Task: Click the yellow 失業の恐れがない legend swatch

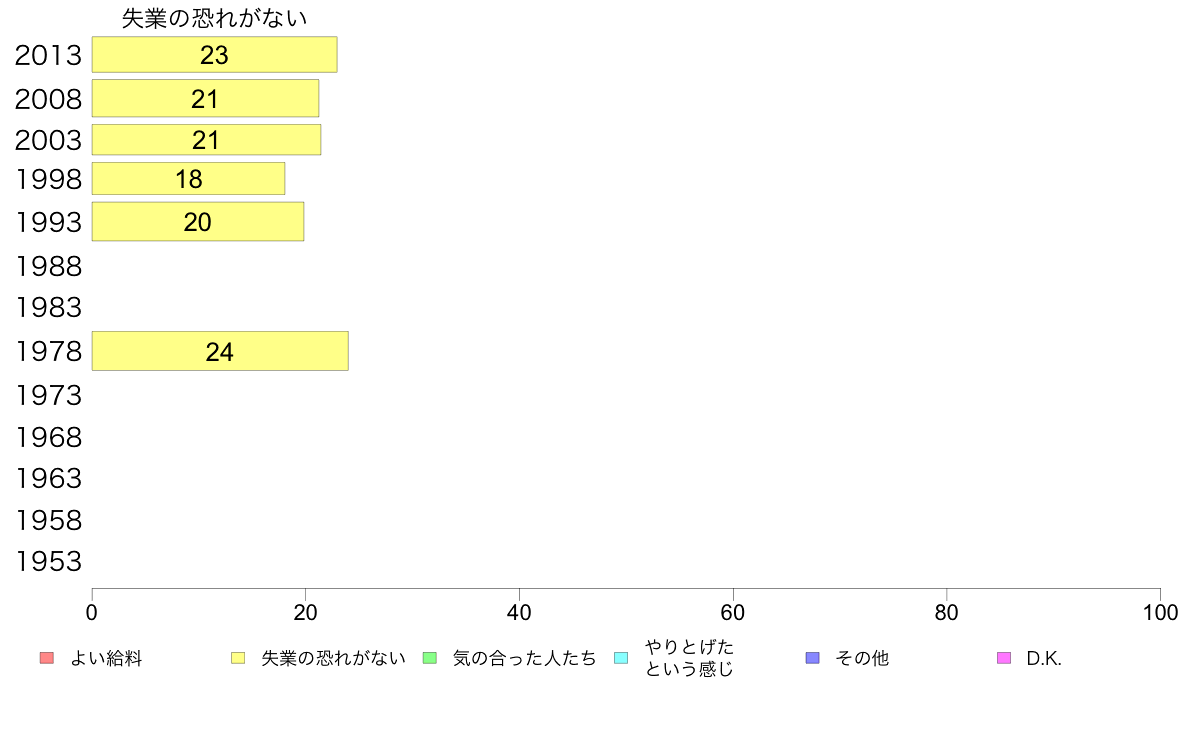Action: [x=238, y=658]
